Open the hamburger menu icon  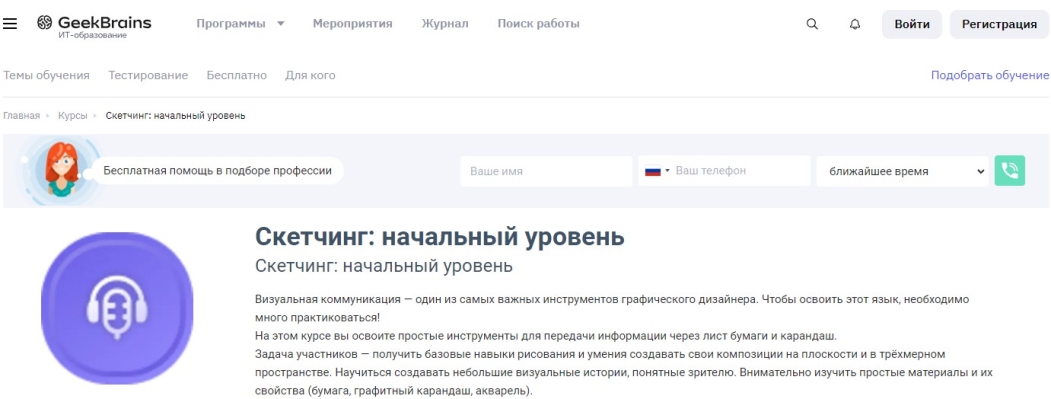click(x=10, y=24)
